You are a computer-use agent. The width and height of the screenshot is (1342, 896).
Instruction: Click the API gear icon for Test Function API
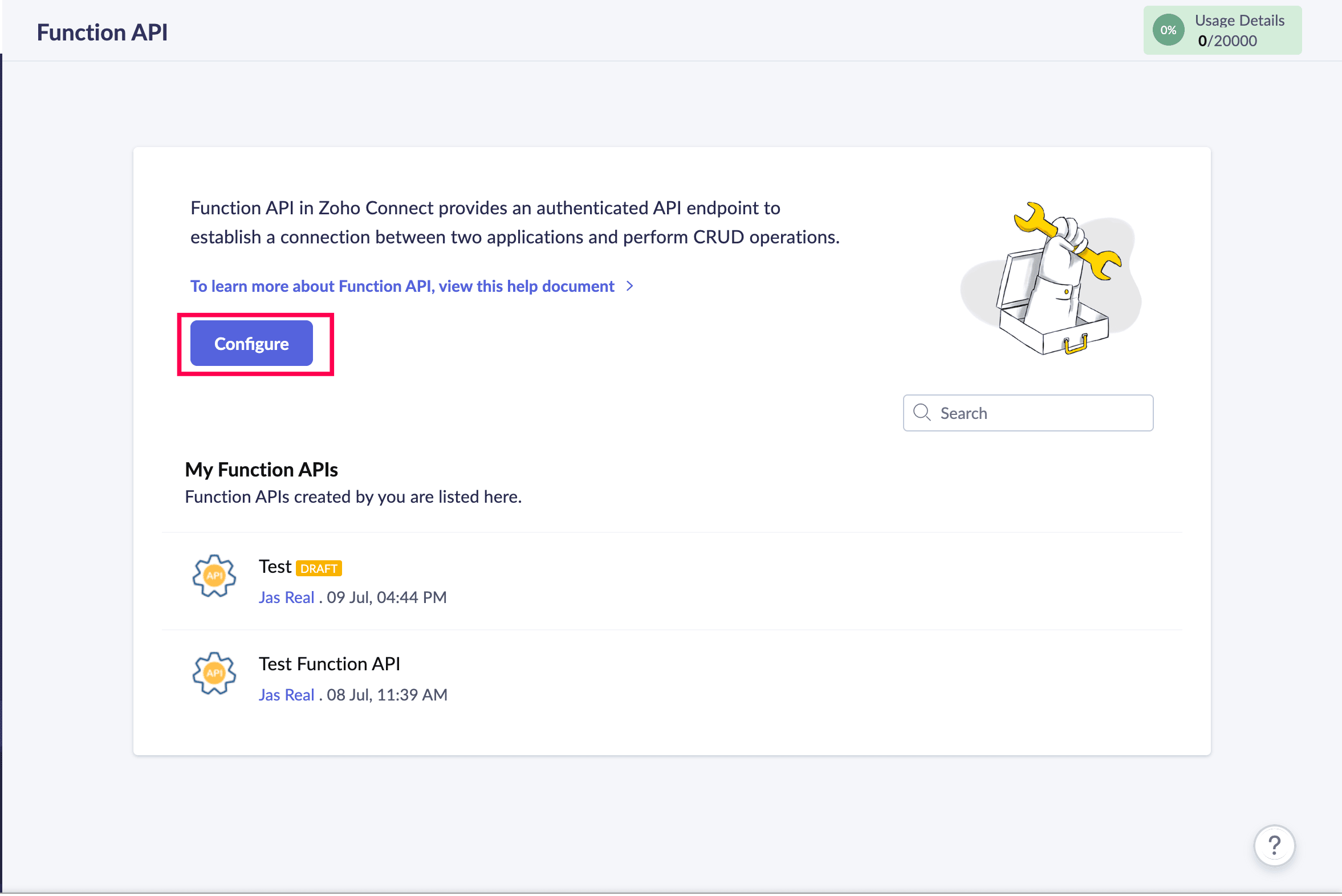tap(214, 673)
